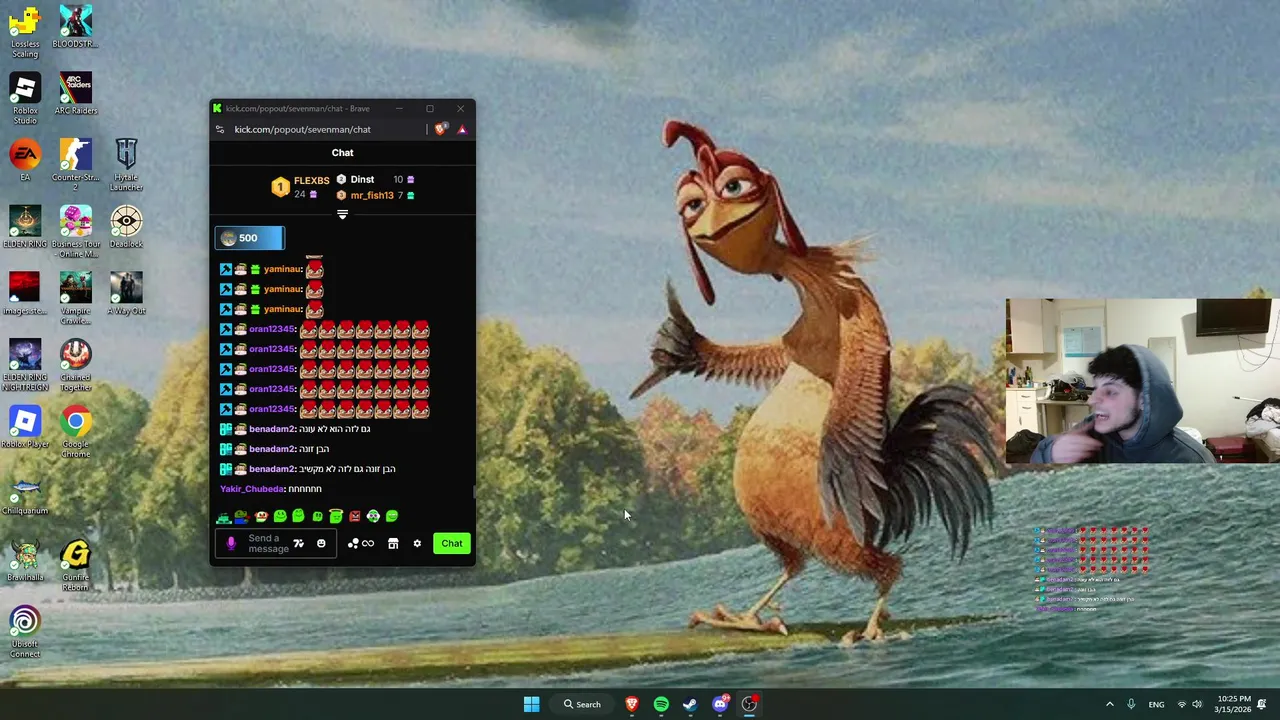Screen dimensions: 1280x720
Task: Select Ubisoft Connect desktop icon
Action: pyautogui.click(x=25, y=633)
